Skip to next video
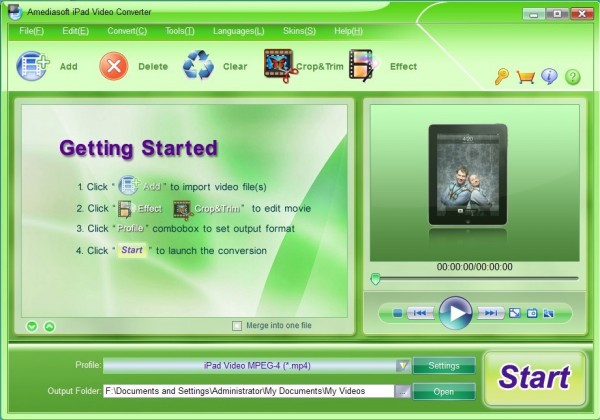 coord(490,313)
